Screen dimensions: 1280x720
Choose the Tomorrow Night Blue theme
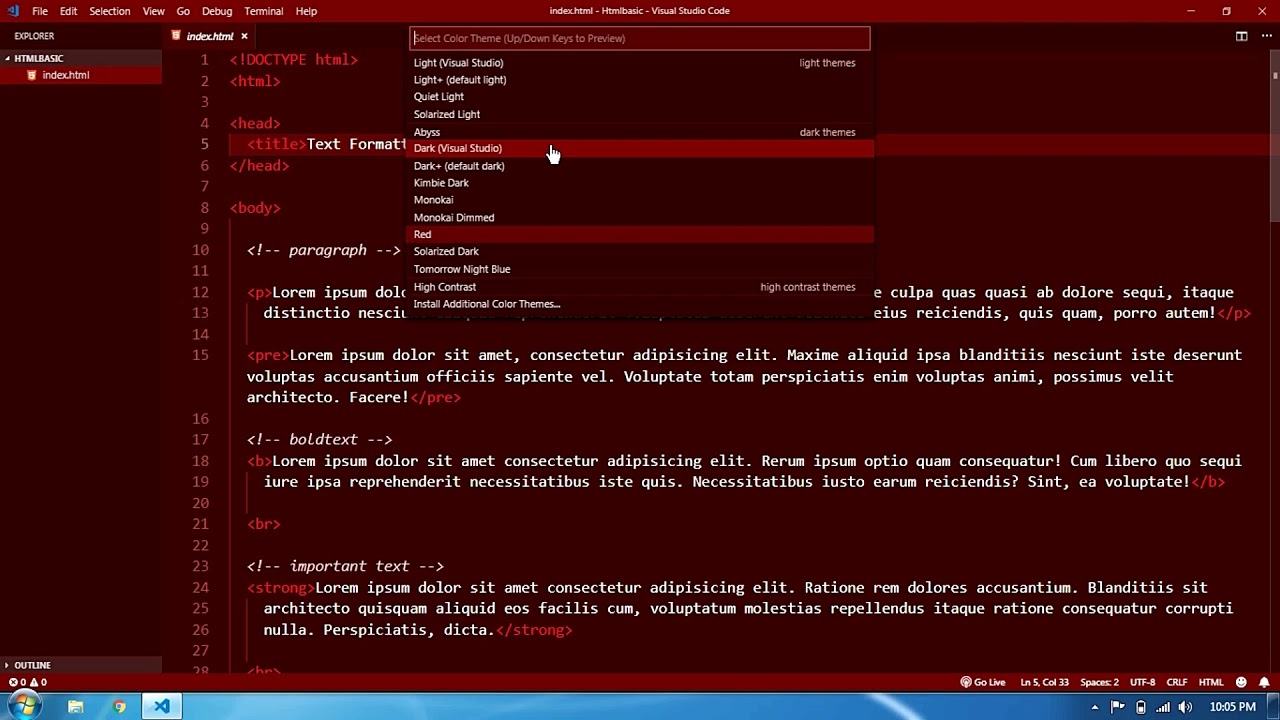pos(641,269)
